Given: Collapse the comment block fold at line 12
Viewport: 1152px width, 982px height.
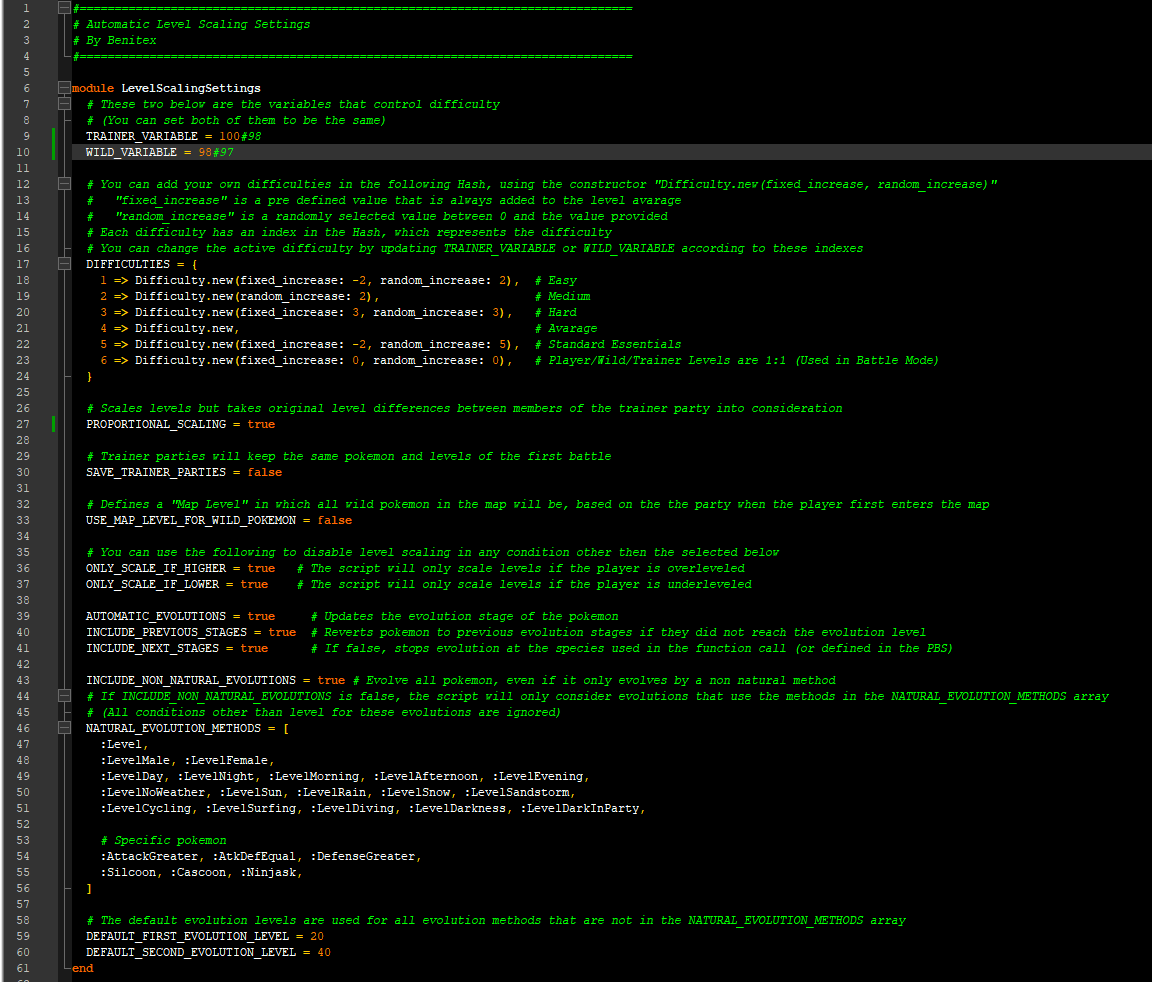Looking at the screenshot, I should pyautogui.click(x=65, y=184).
